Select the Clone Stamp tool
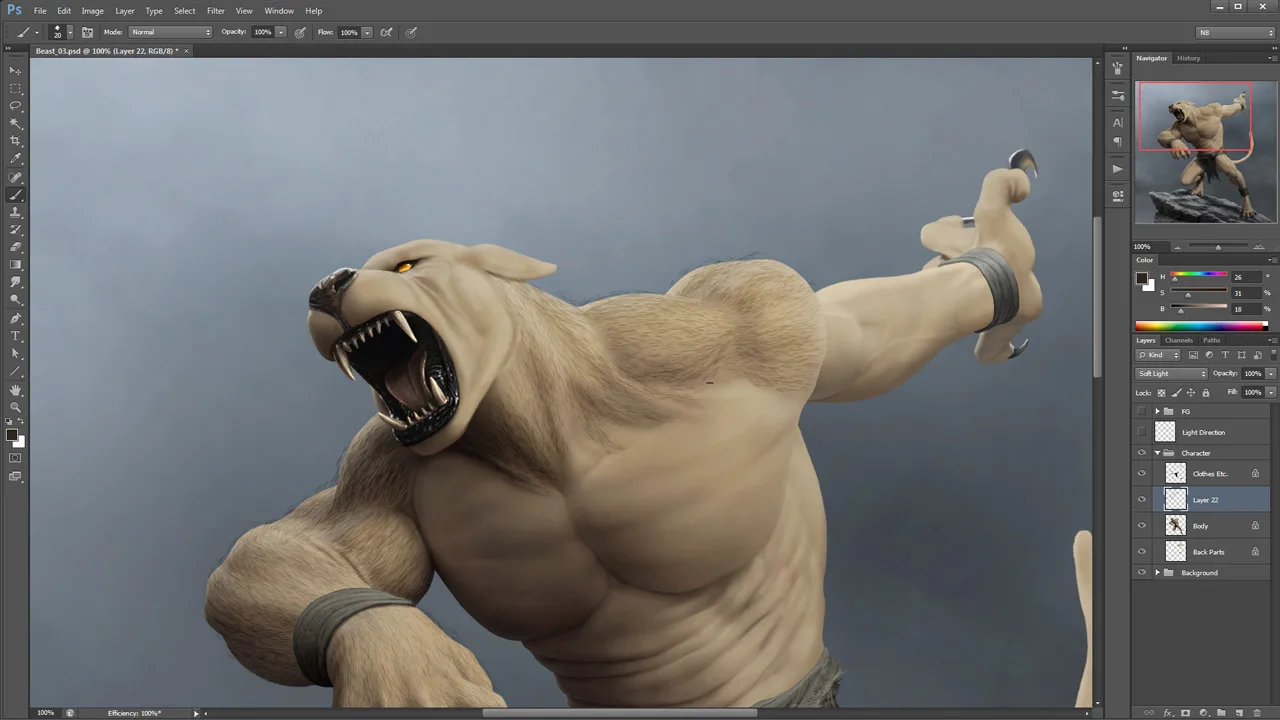The width and height of the screenshot is (1280, 720). point(15,213)
